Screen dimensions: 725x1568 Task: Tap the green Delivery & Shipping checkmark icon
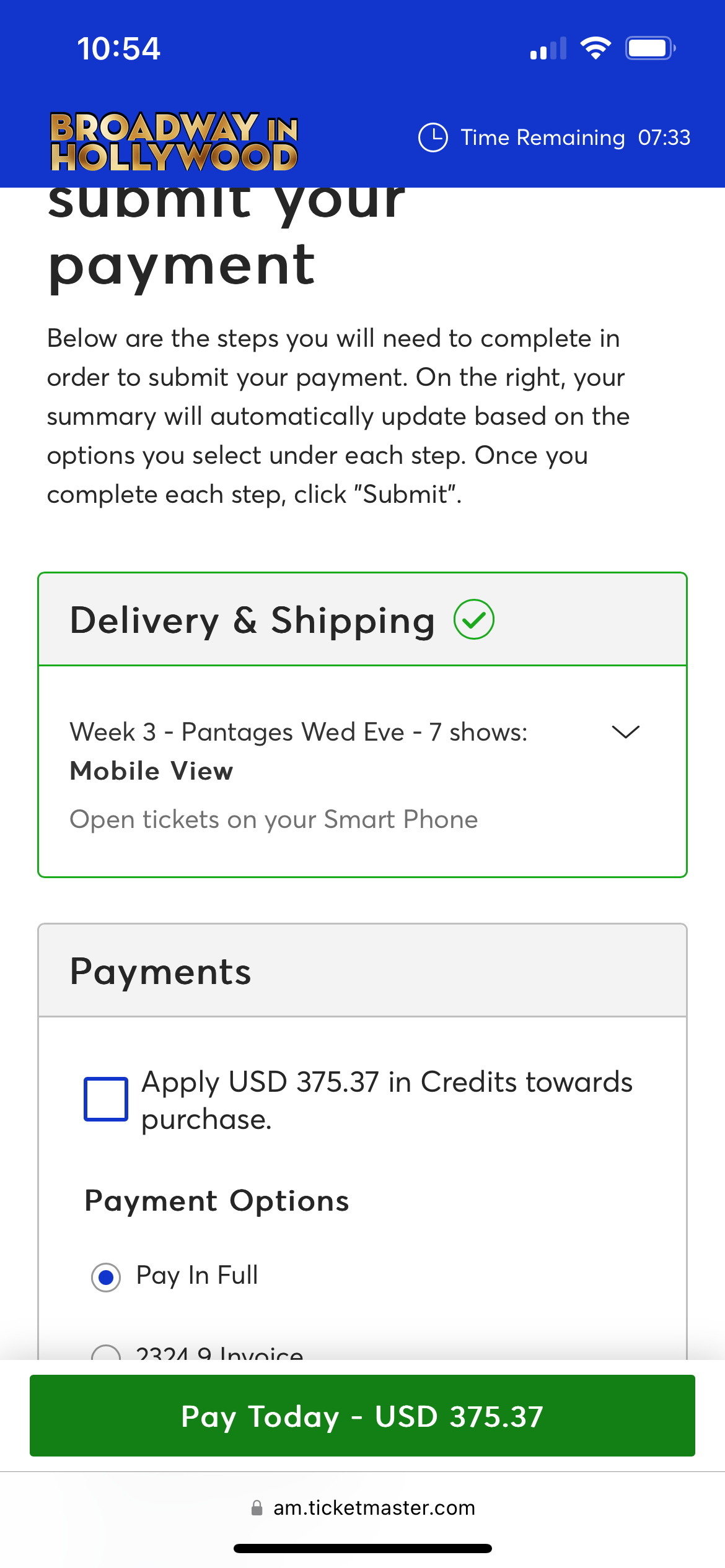[x=474, y=619]
